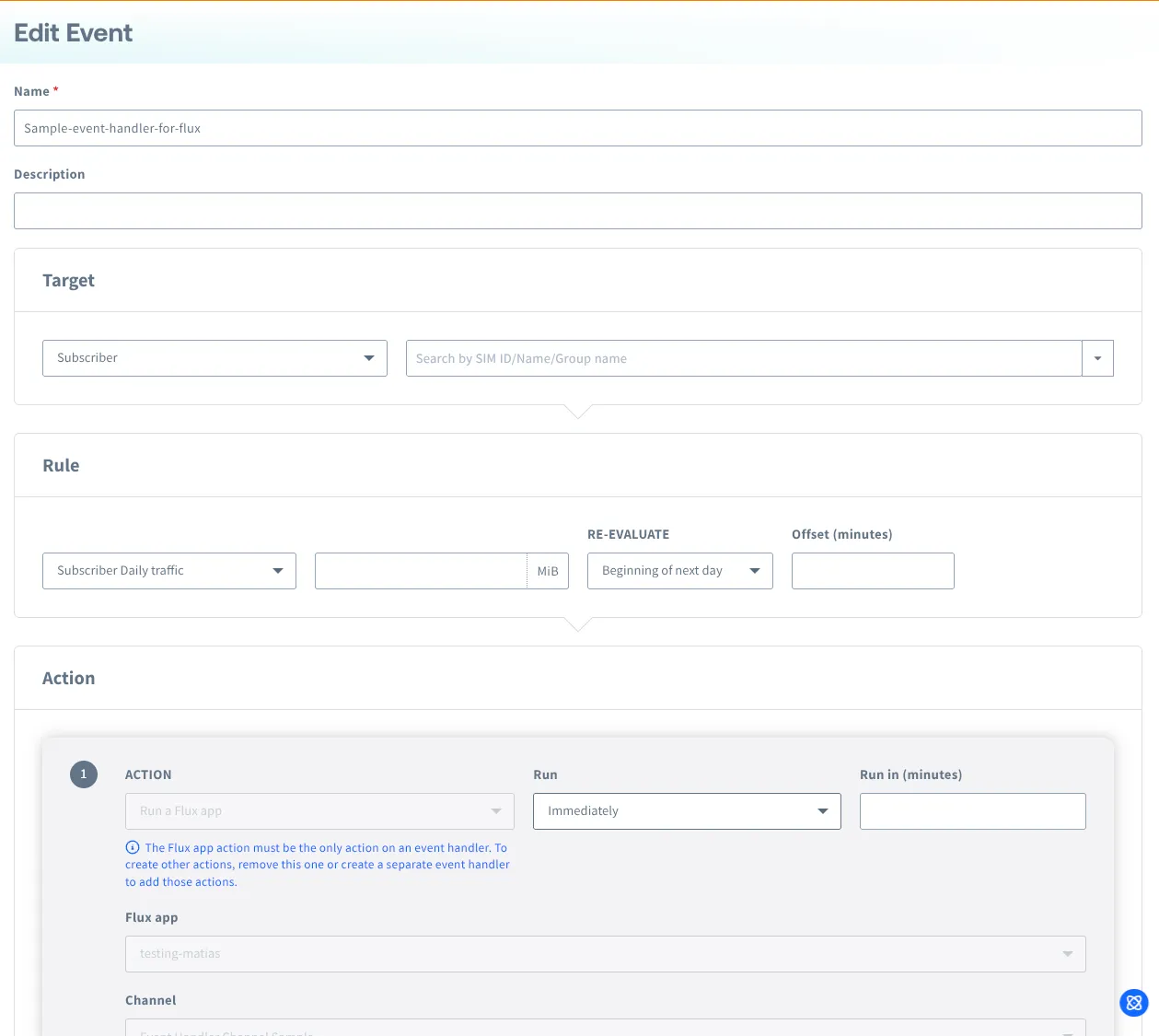Click the Action section heading
Screen dimensions: 1159x1036
tap(69, 679)
